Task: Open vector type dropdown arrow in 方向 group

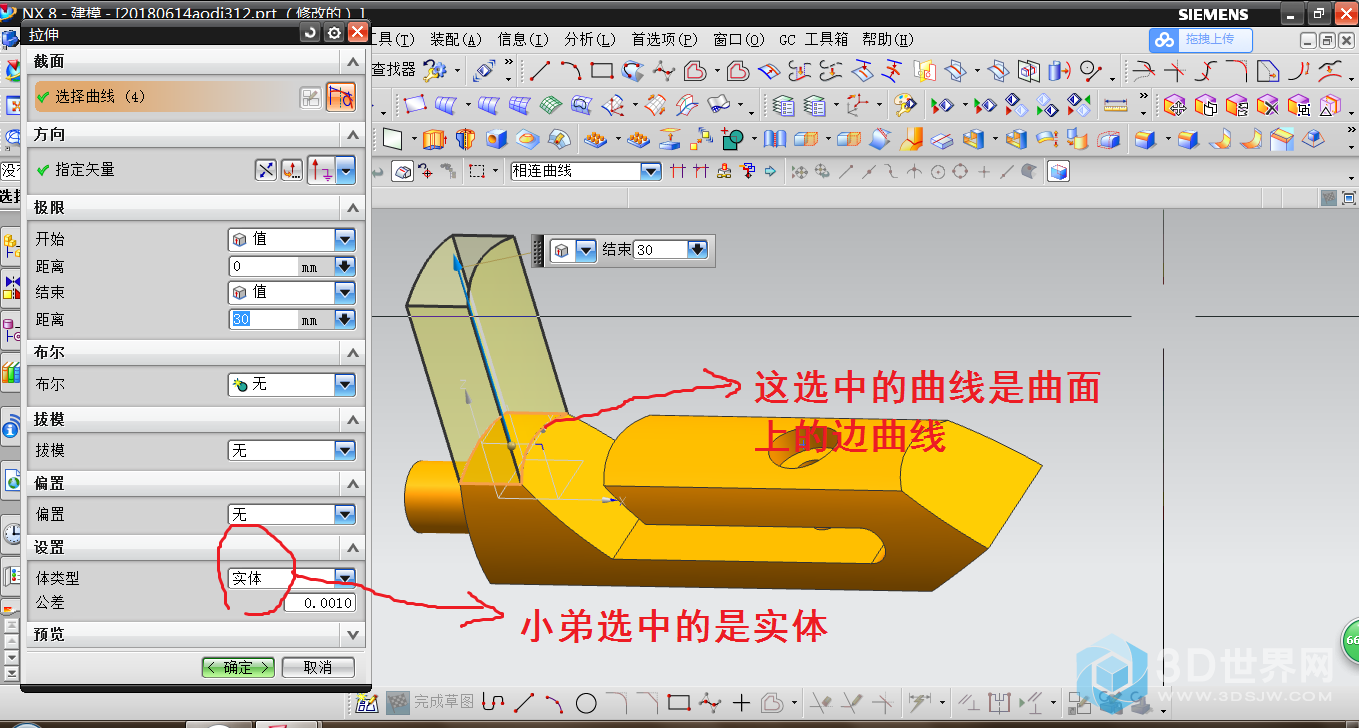Action: click(x=346, y=170)
